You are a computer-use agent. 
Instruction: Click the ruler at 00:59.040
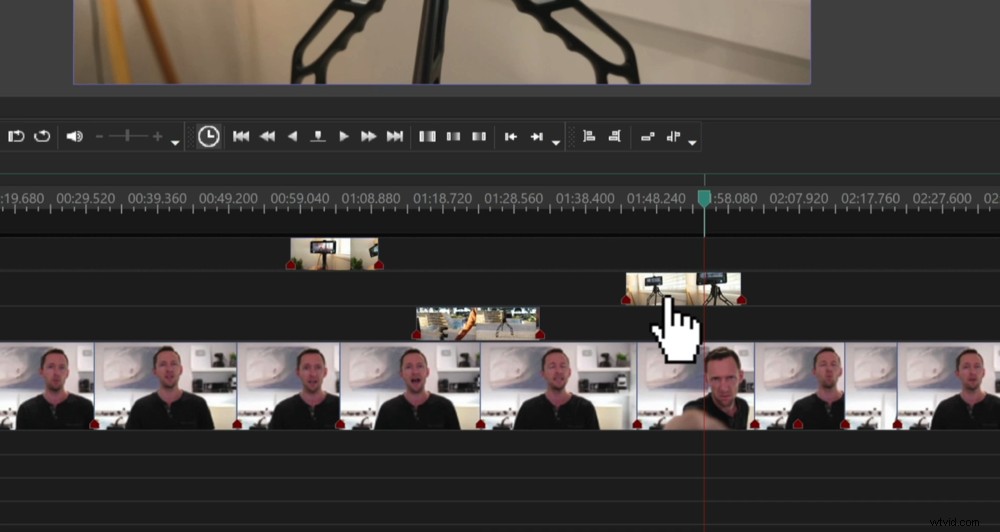point(300,198)
